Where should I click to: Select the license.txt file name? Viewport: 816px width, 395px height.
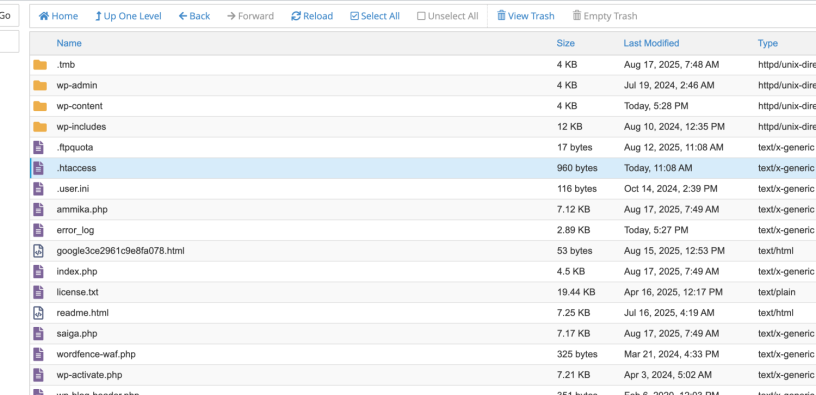(x=78, y=292)
